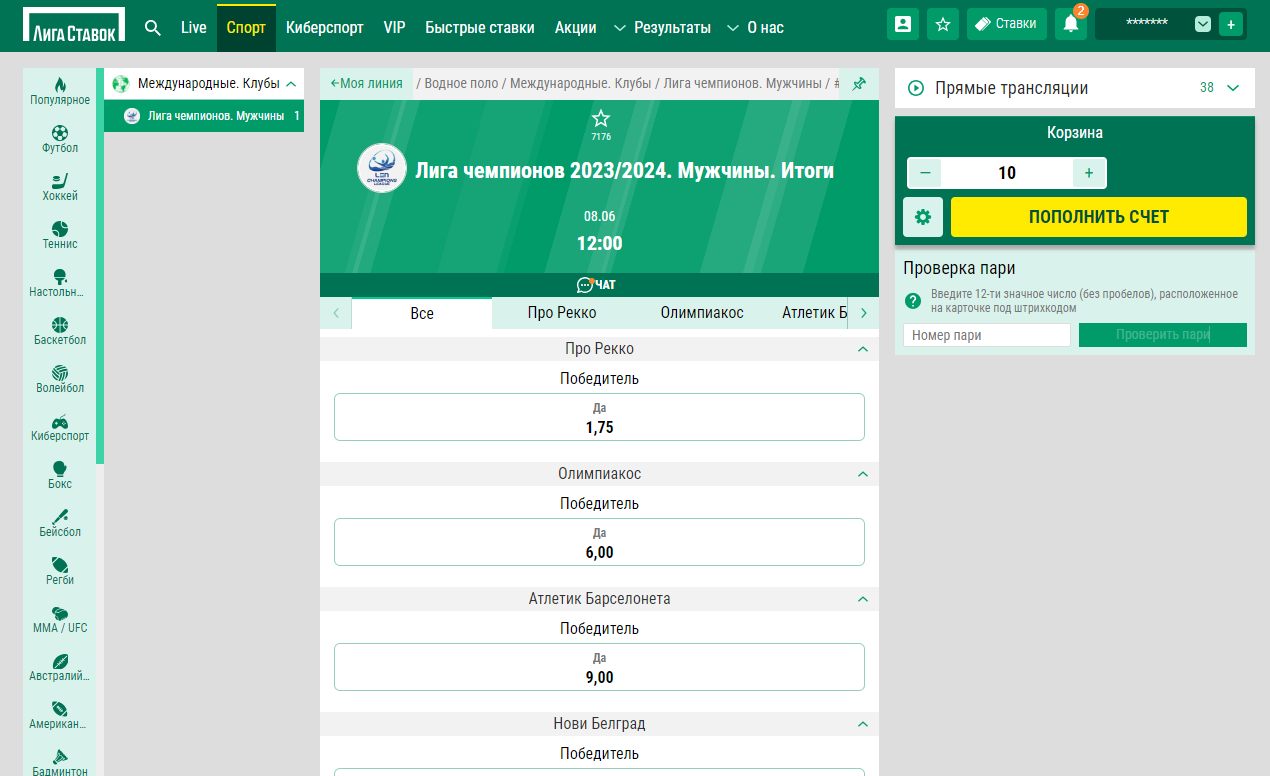Select Киберспорт icon in sidebar

60,426
